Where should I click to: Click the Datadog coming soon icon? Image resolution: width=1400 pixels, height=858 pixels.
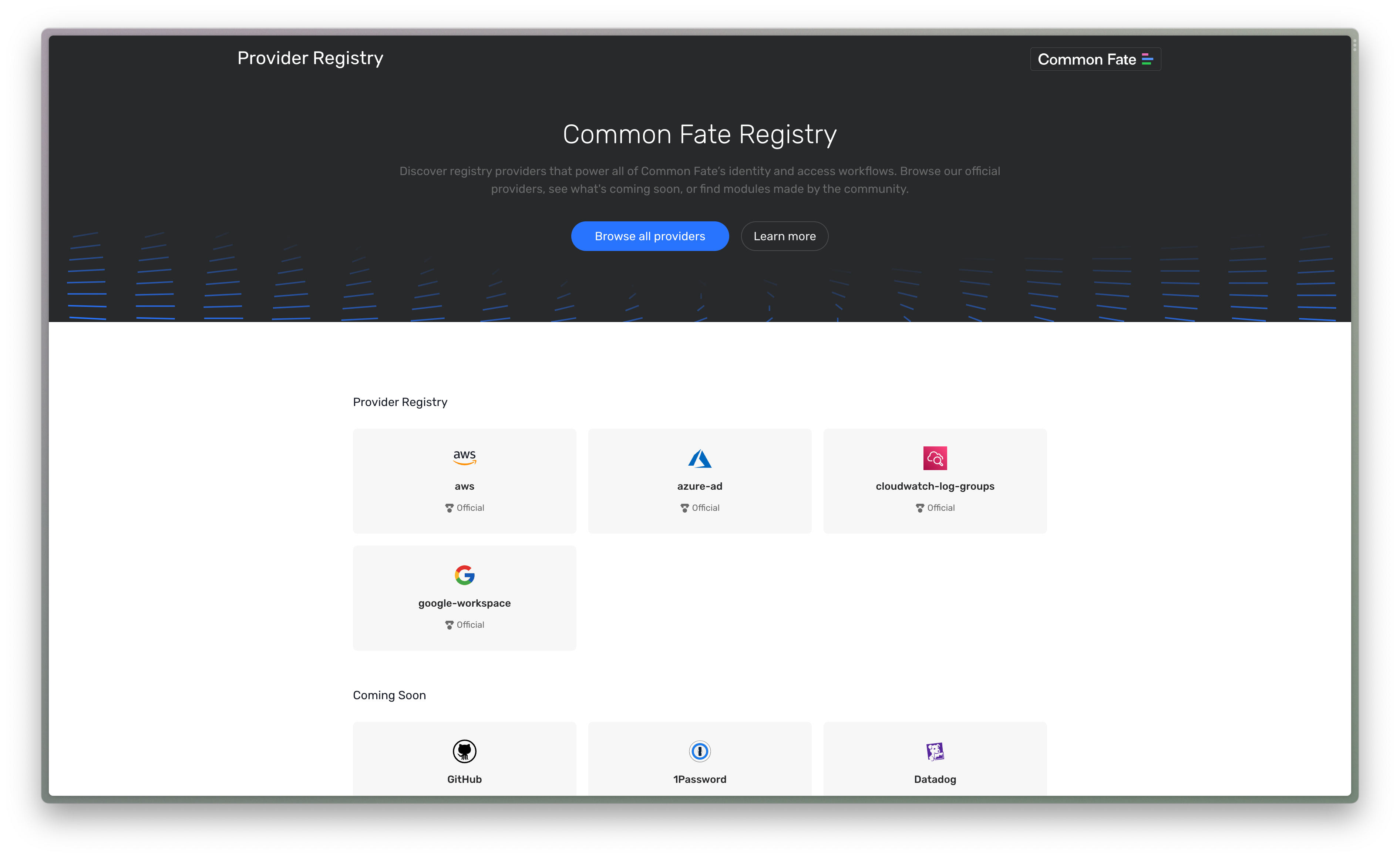pyautogui.click(x=935, y=751)
